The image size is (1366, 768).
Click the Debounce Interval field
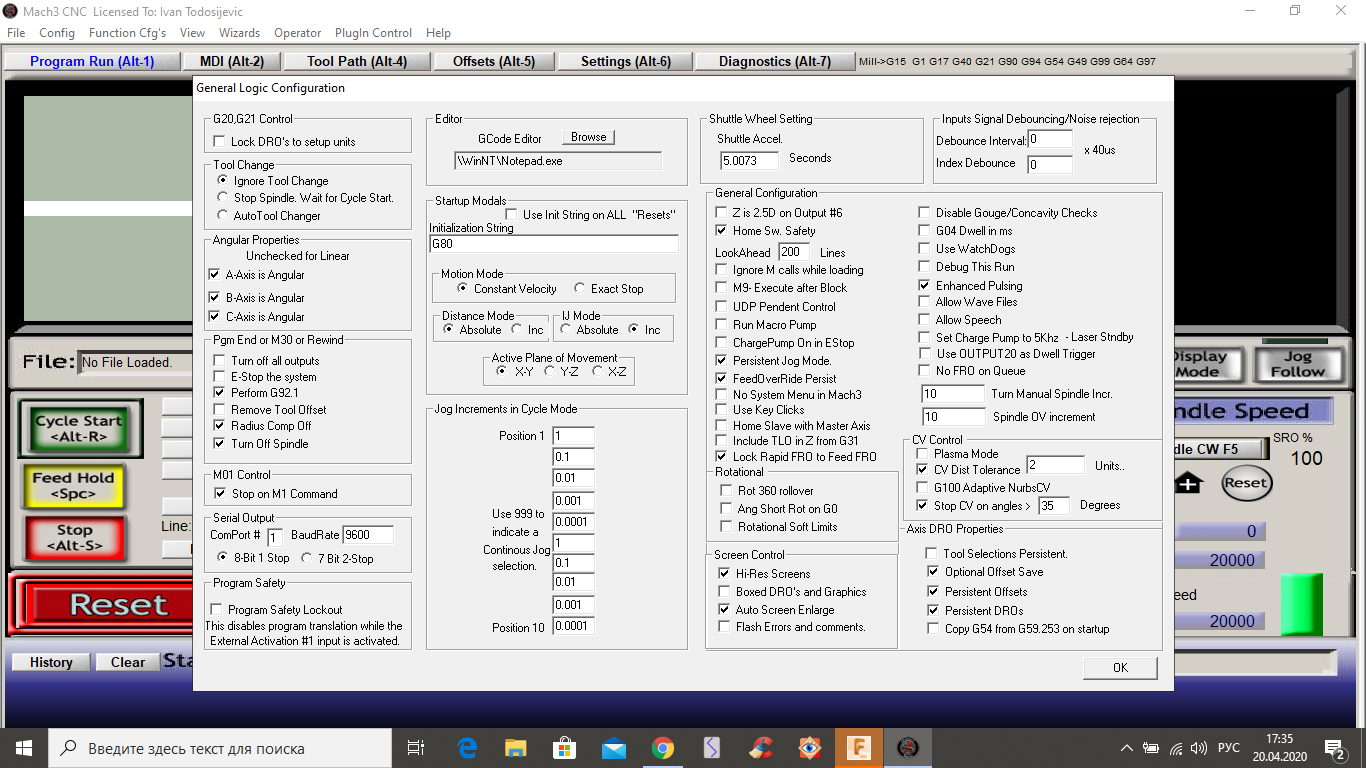pos(1050,139)
